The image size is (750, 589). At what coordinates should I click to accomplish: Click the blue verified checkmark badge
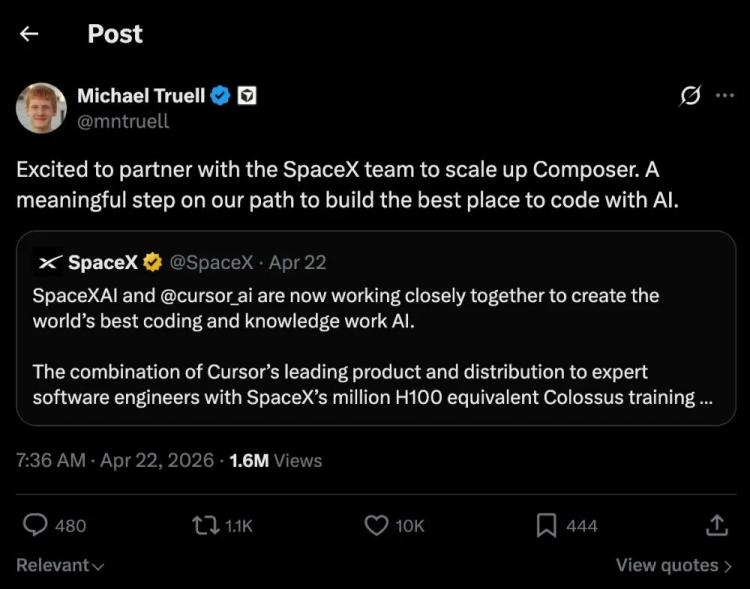click(x=221, y=96)
